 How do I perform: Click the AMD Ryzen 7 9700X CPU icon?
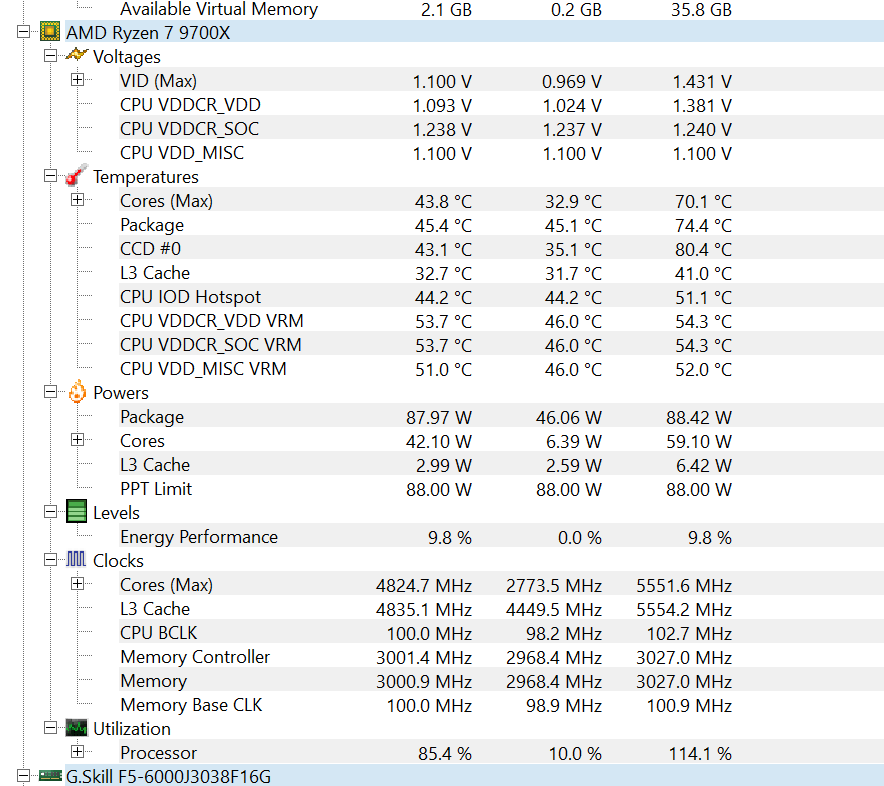coord(50,32)
